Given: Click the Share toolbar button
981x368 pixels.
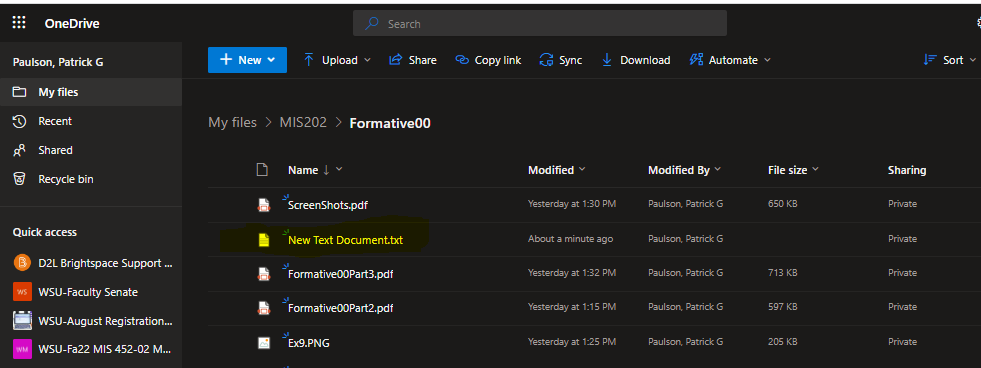Looking at the screenshot, I should click(x=413, y=60).
